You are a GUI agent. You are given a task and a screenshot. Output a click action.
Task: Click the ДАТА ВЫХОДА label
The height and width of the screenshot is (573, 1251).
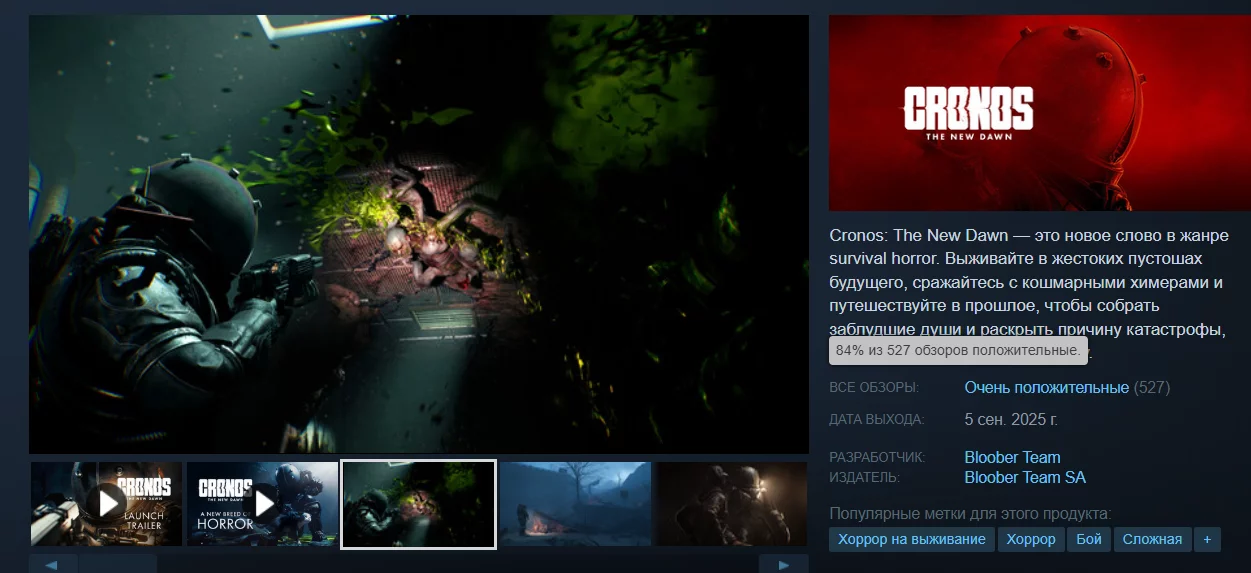point(877,419)
